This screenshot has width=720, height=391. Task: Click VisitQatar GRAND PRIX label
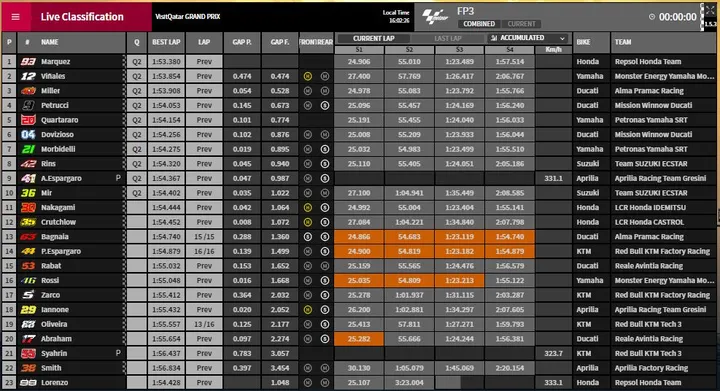pos(187,17)
